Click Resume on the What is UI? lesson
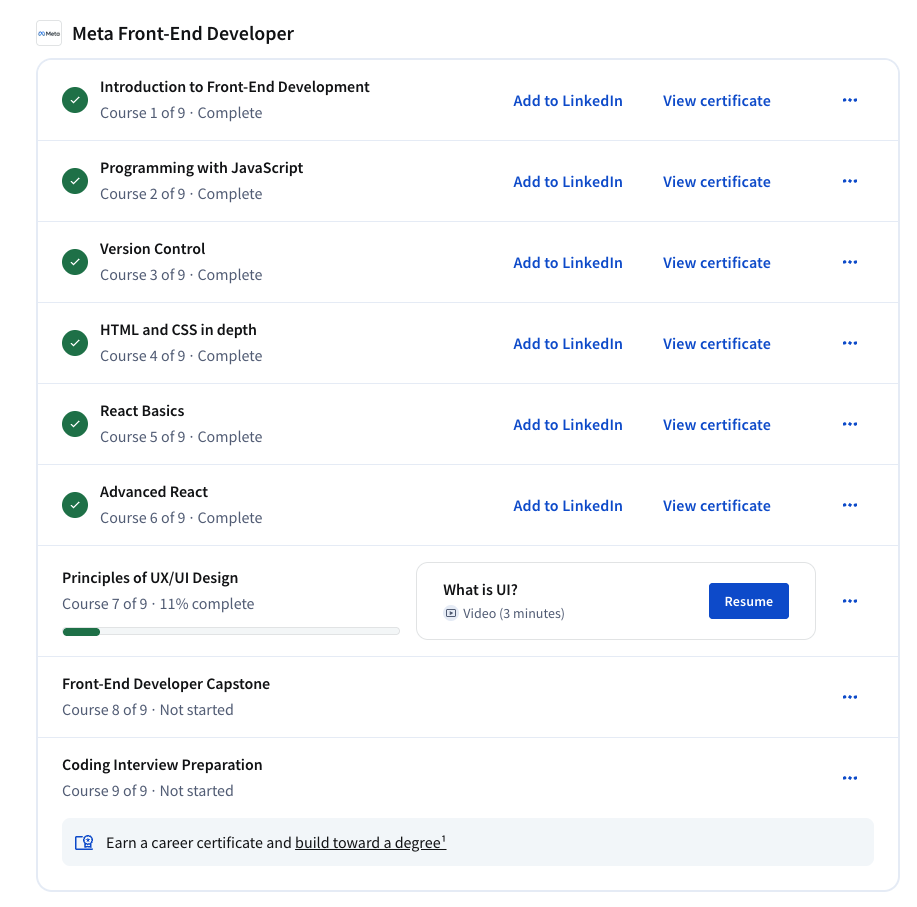This screenshot has height=907, width=917. [748, 601]
